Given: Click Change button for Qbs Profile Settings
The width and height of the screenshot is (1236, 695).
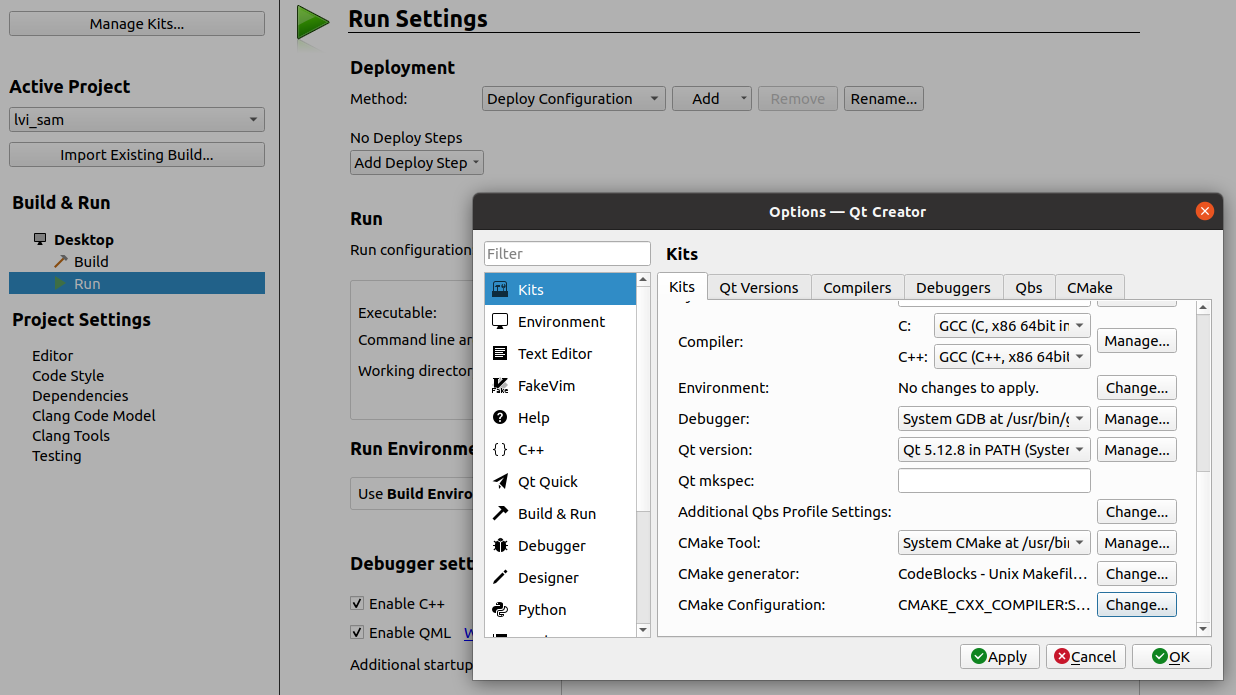Looking at the screenshot, I should pos(1137,512).
